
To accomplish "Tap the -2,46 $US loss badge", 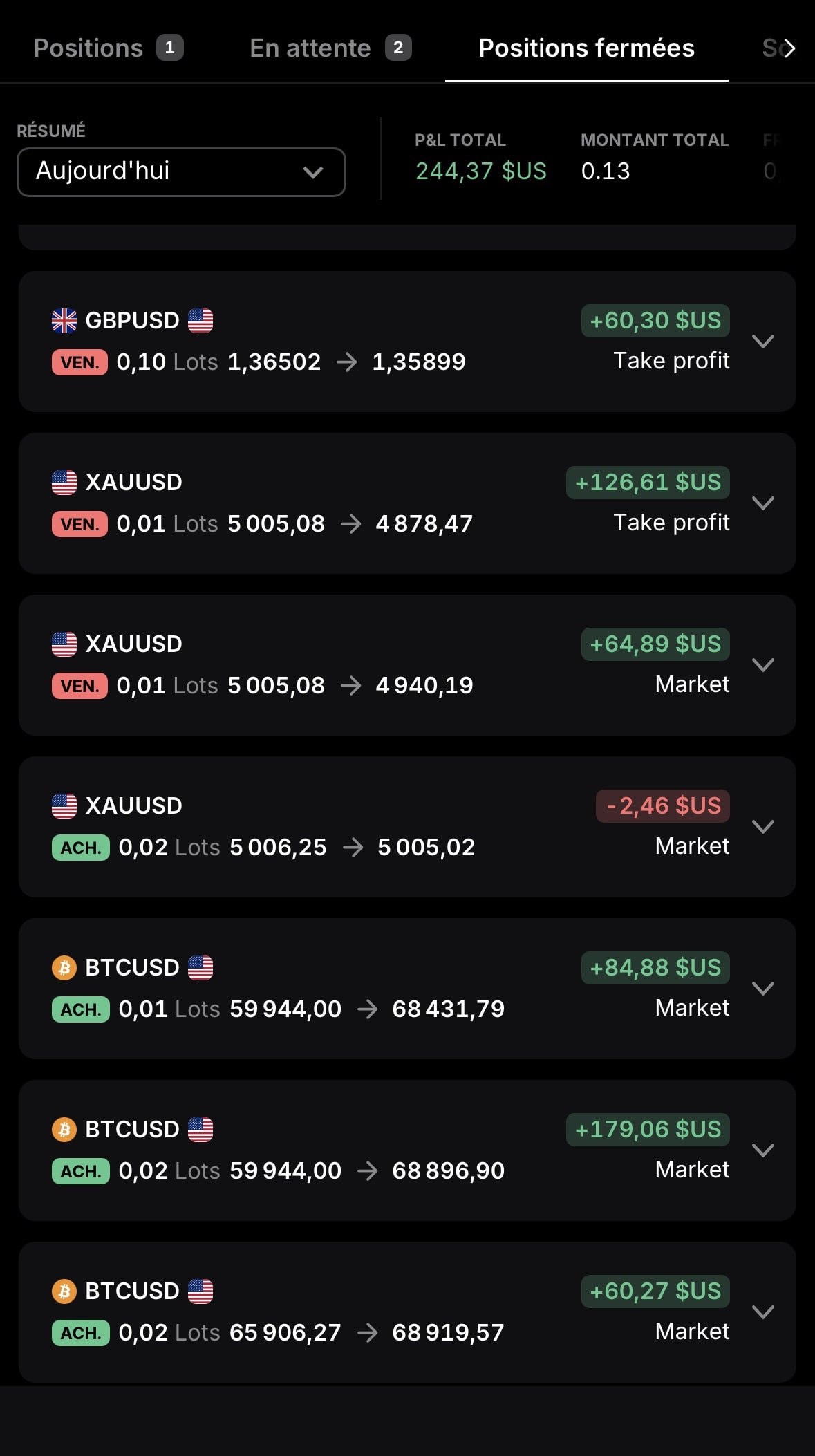I will [x=663, y=806].
